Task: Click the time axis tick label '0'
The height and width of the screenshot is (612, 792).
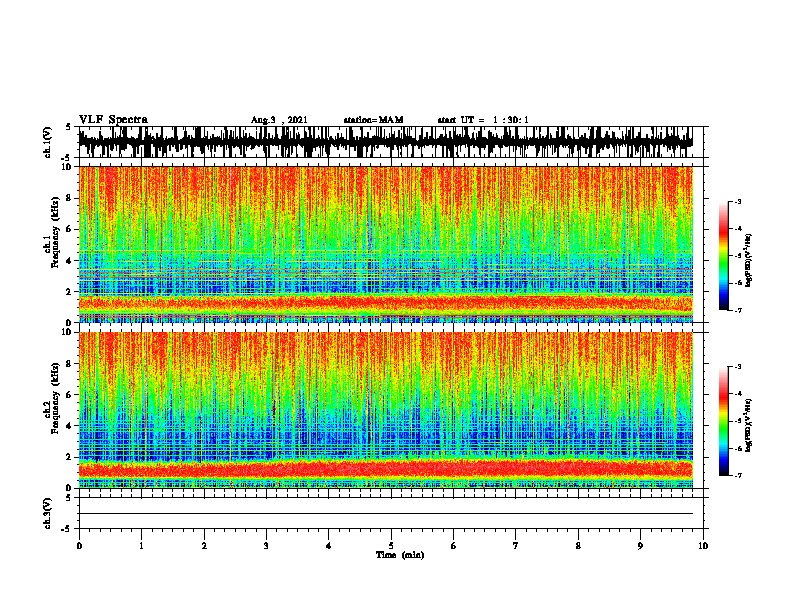Action: [x=79, y=546]
